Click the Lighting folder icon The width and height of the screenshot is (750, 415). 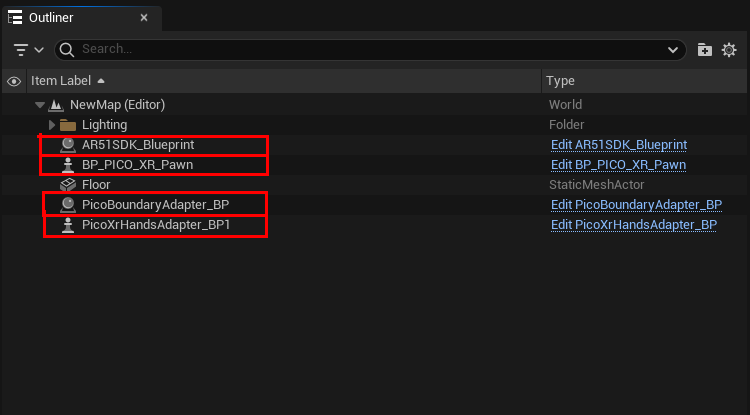tap(68, 125)
